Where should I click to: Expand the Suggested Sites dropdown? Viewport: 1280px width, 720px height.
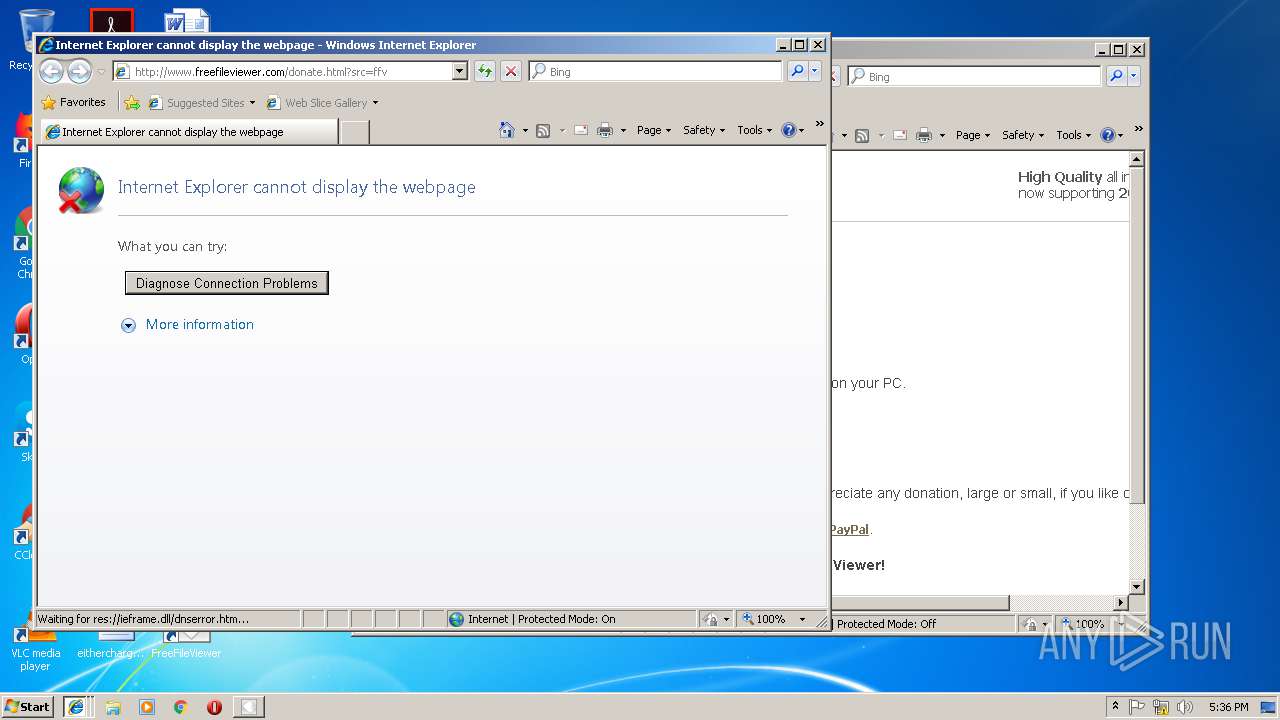click(x=252, y=103)
